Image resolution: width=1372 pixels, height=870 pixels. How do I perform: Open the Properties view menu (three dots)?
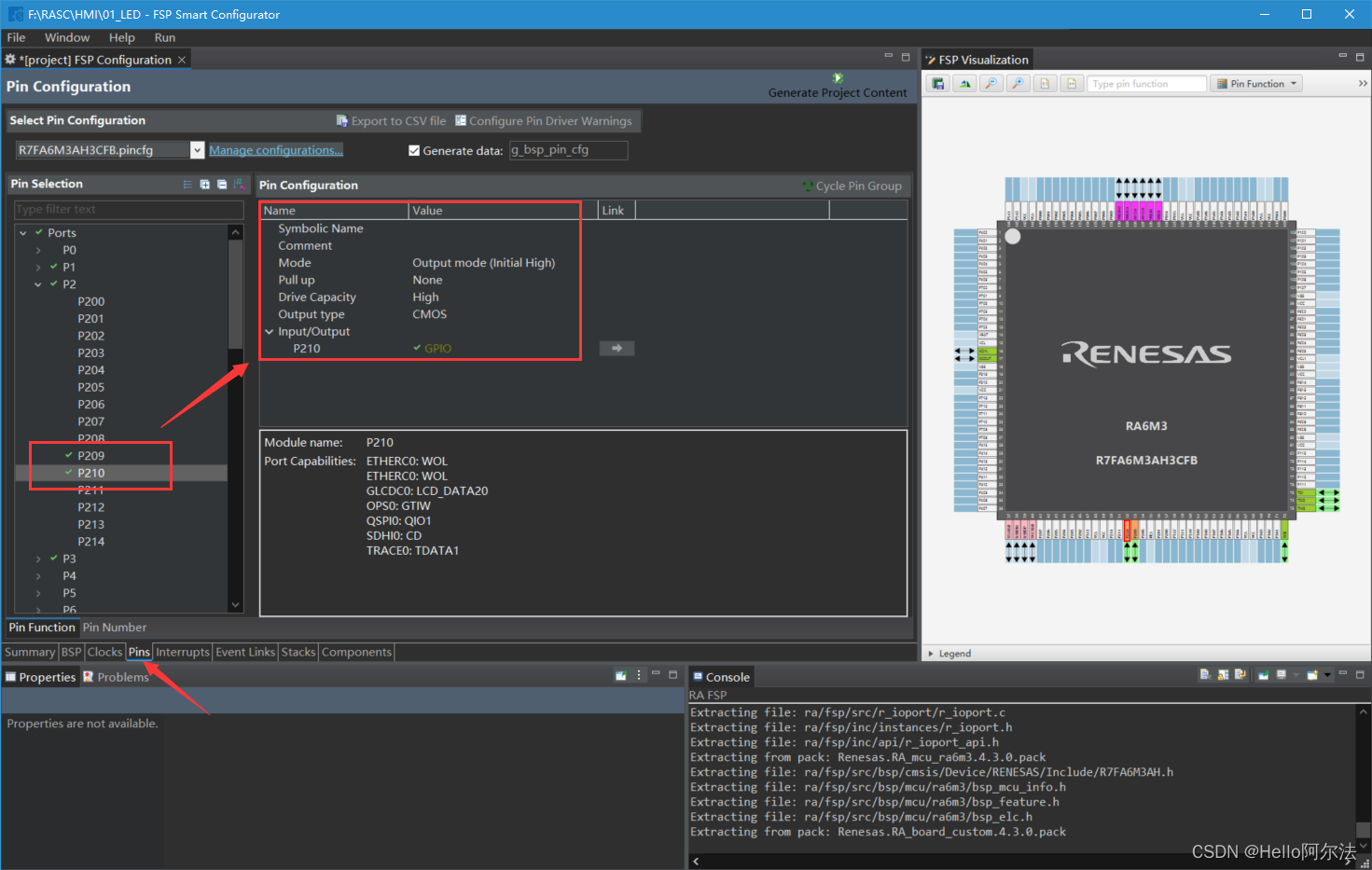tap(639, 675)
